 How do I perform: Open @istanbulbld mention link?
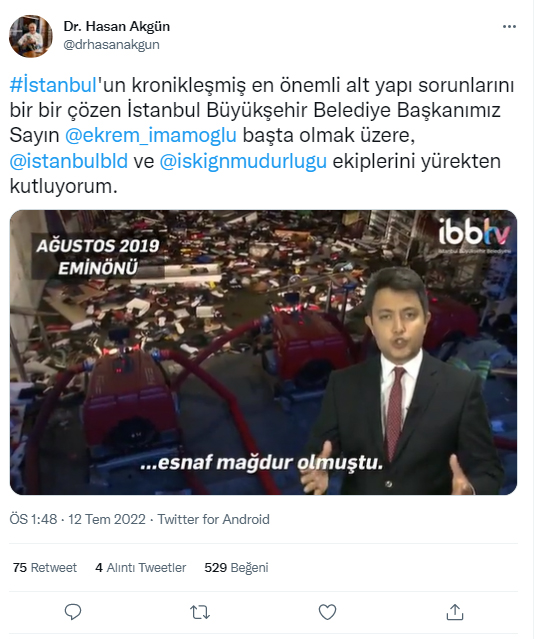click(x=68, y=161)
